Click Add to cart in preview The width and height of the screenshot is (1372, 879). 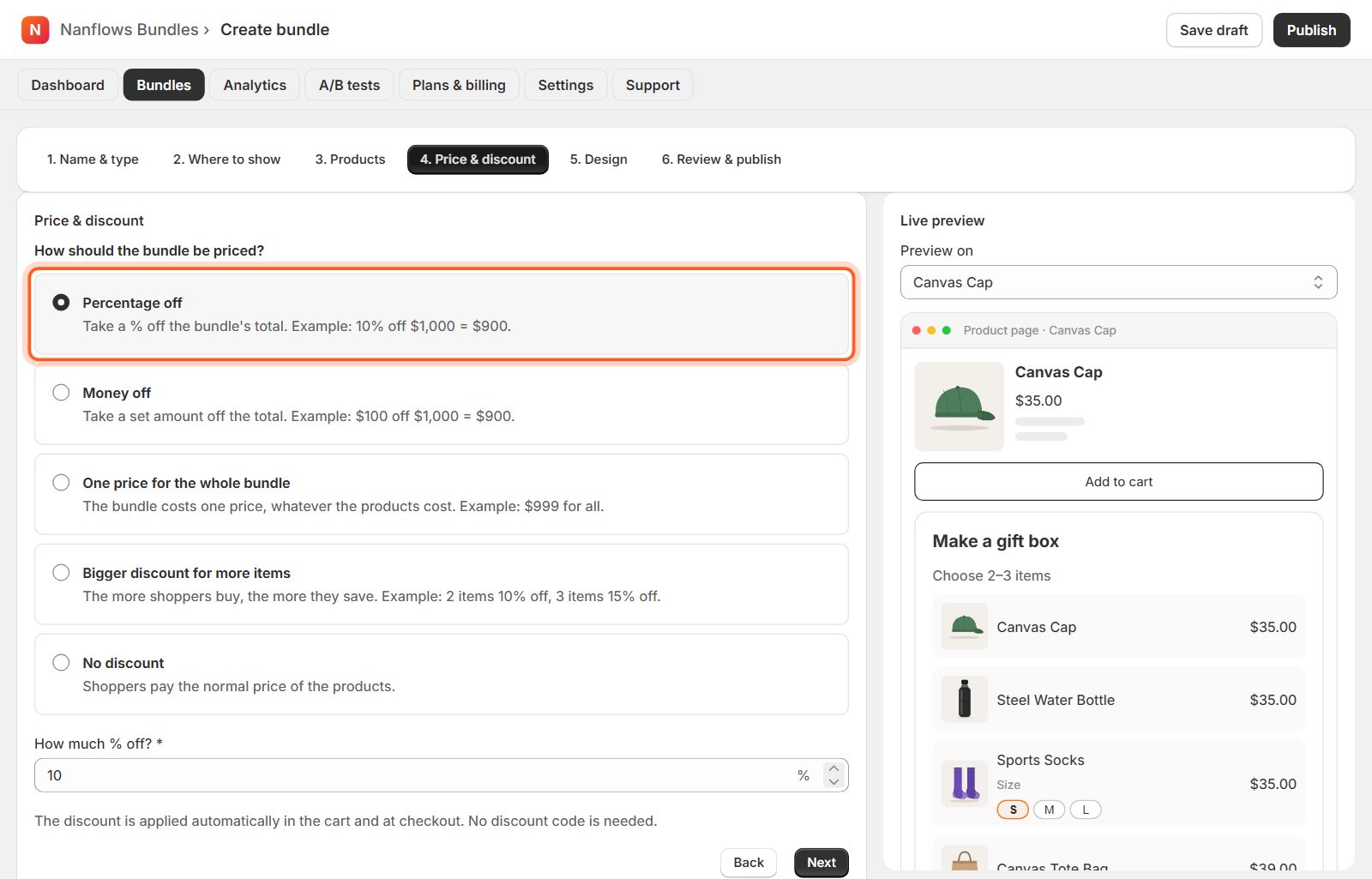click(x=1118, y=482)
